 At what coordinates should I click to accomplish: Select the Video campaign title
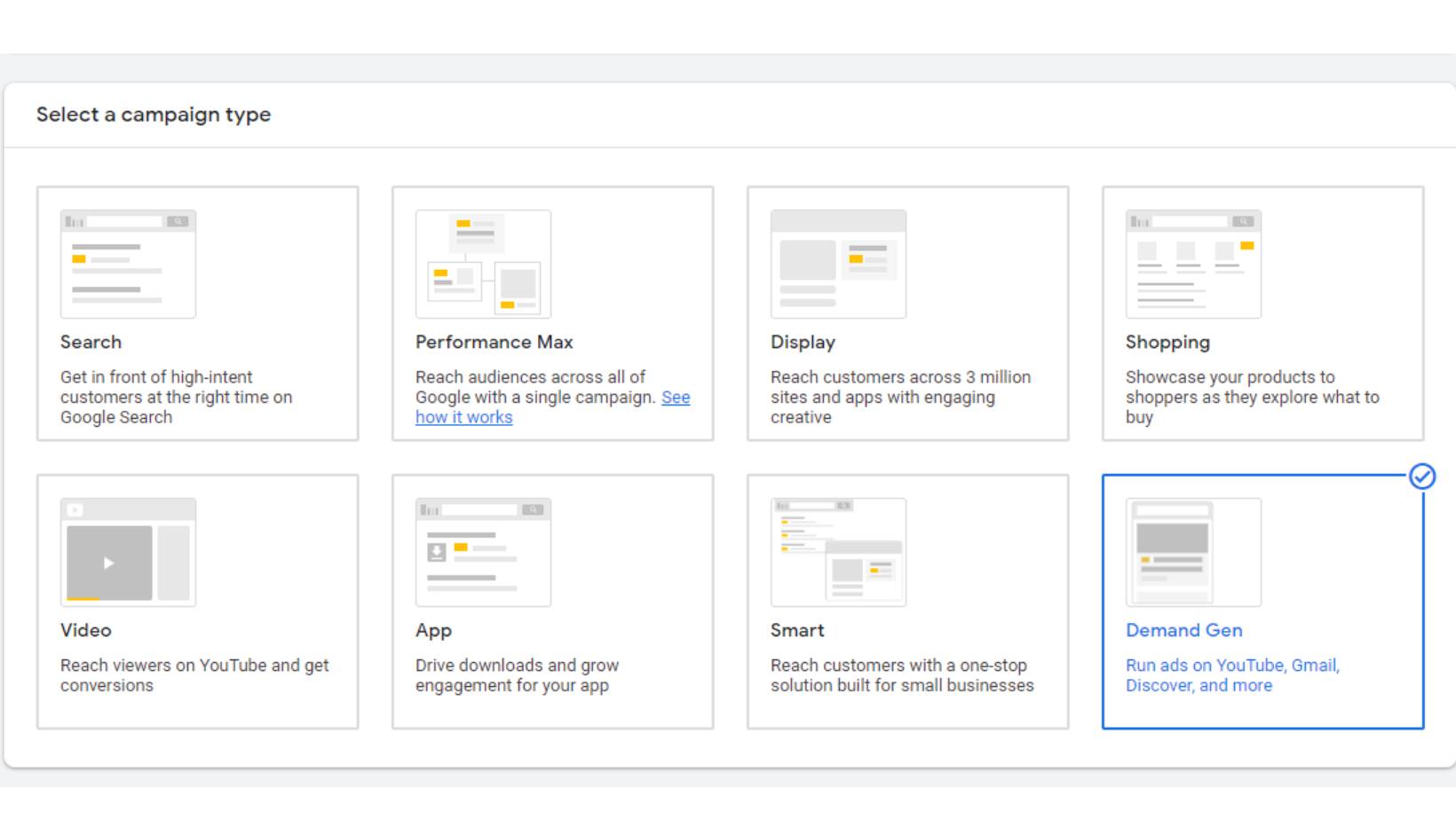(85, 630)
